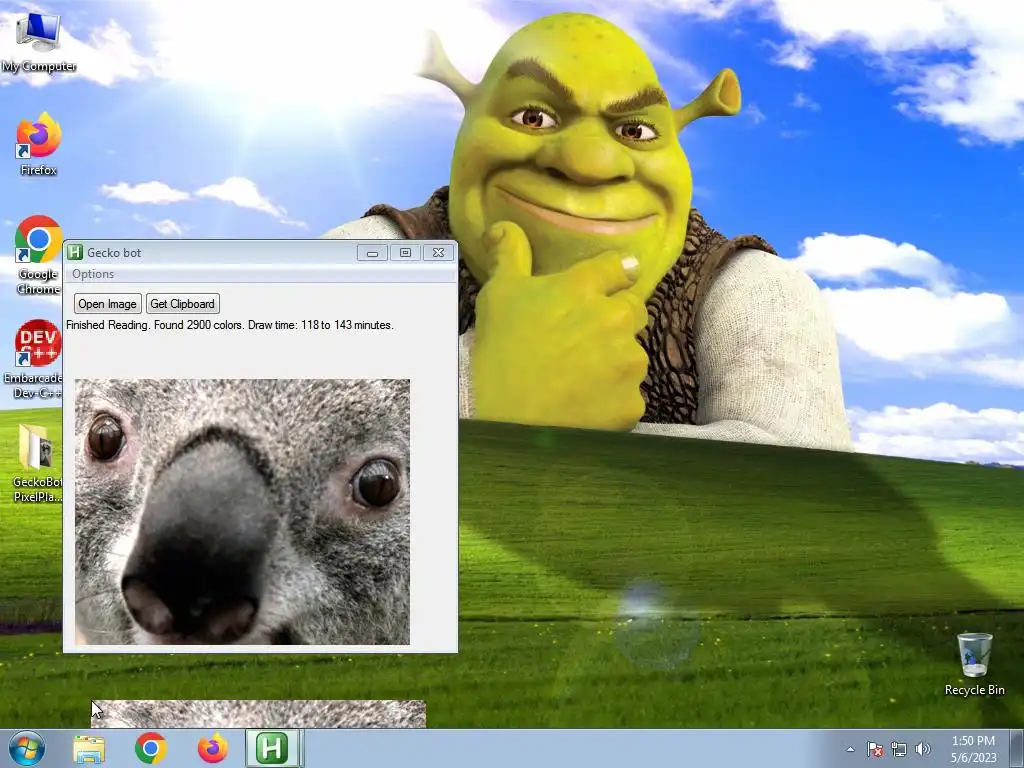Click the Get Clipboard button
The height and width of the screenshot is (768, 1024).
click(182, 304)
